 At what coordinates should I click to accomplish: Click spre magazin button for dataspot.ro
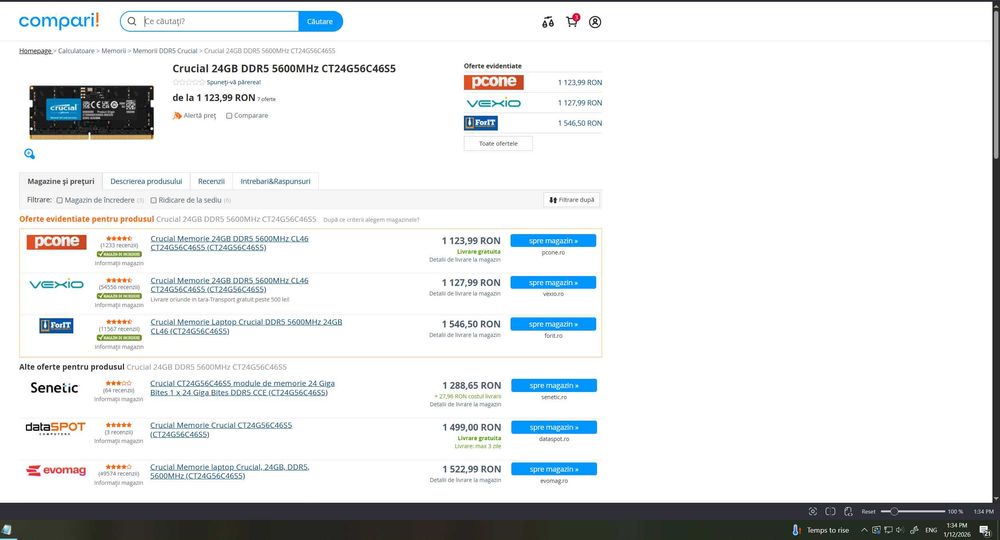pos(554,427)
